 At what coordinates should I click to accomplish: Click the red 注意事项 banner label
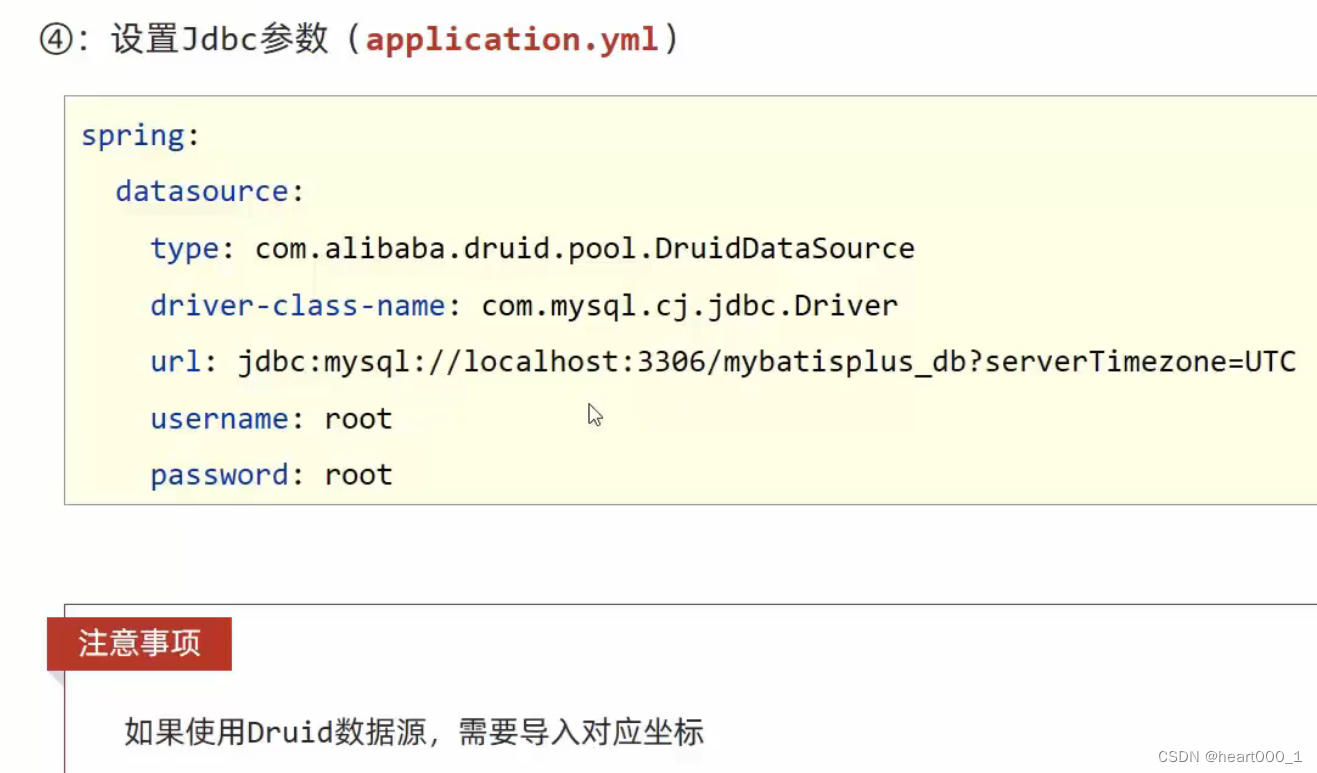click(x=139, y=643)
